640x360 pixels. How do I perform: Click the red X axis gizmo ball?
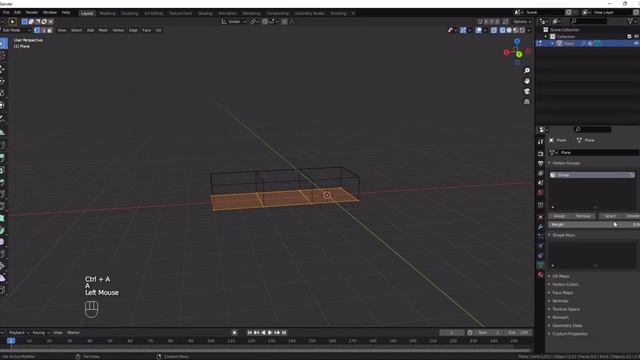pyautogui.click(x=507, y=53)
